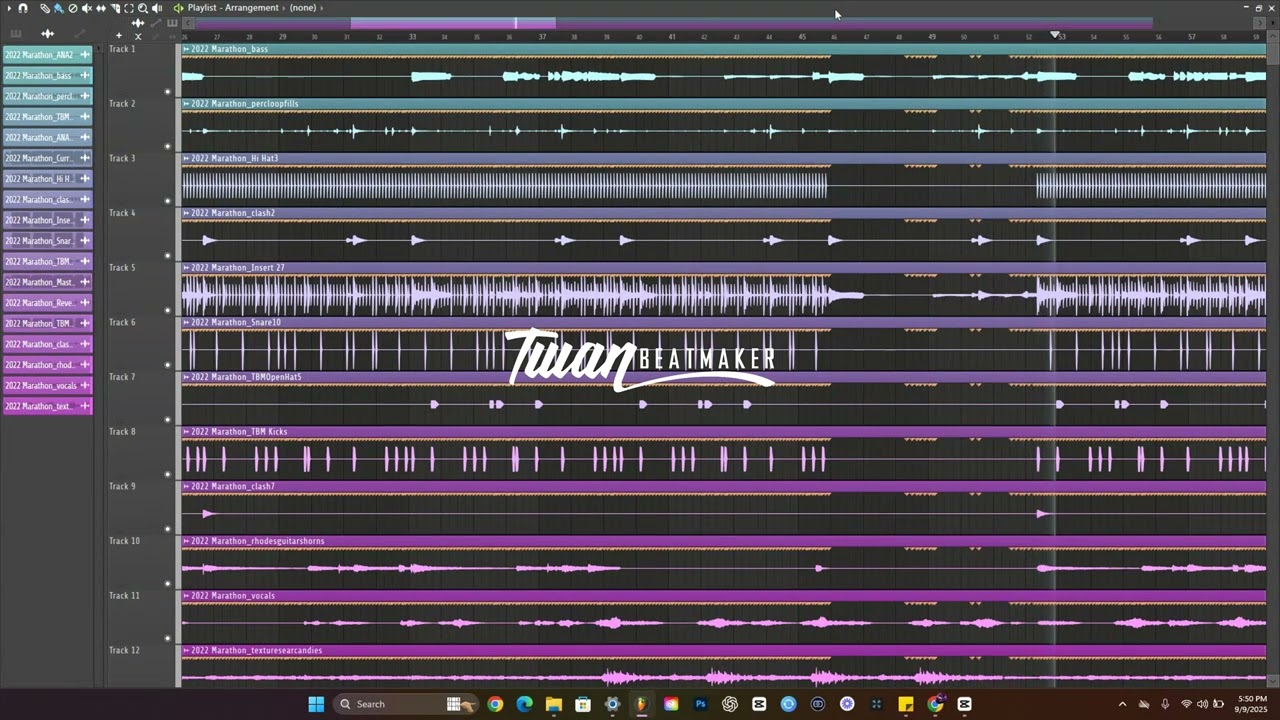Mute Track 7 with its switch
The image size is (1280, 720).
168,420
